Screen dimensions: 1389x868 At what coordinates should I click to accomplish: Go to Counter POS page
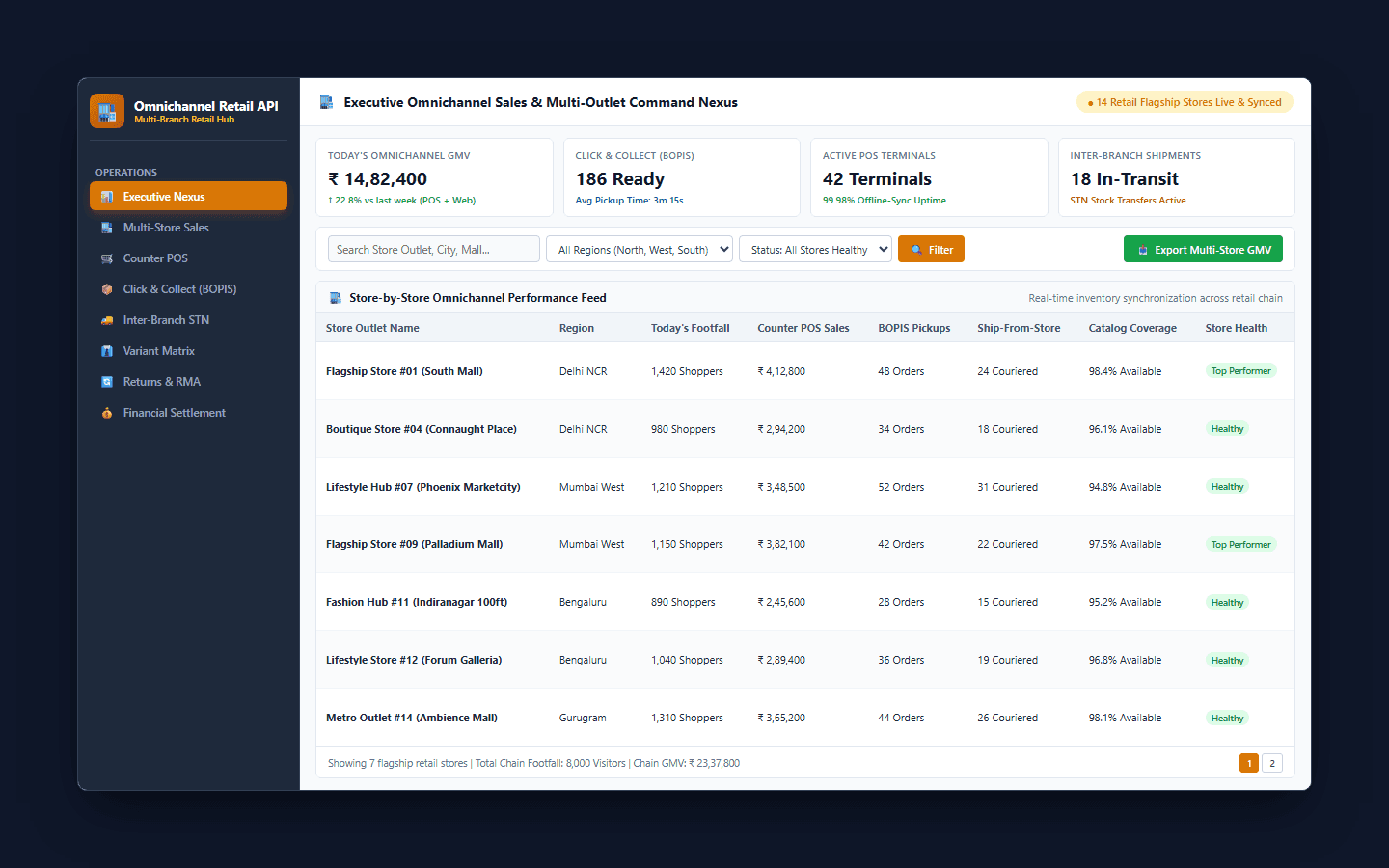click(x=188, y=258)
